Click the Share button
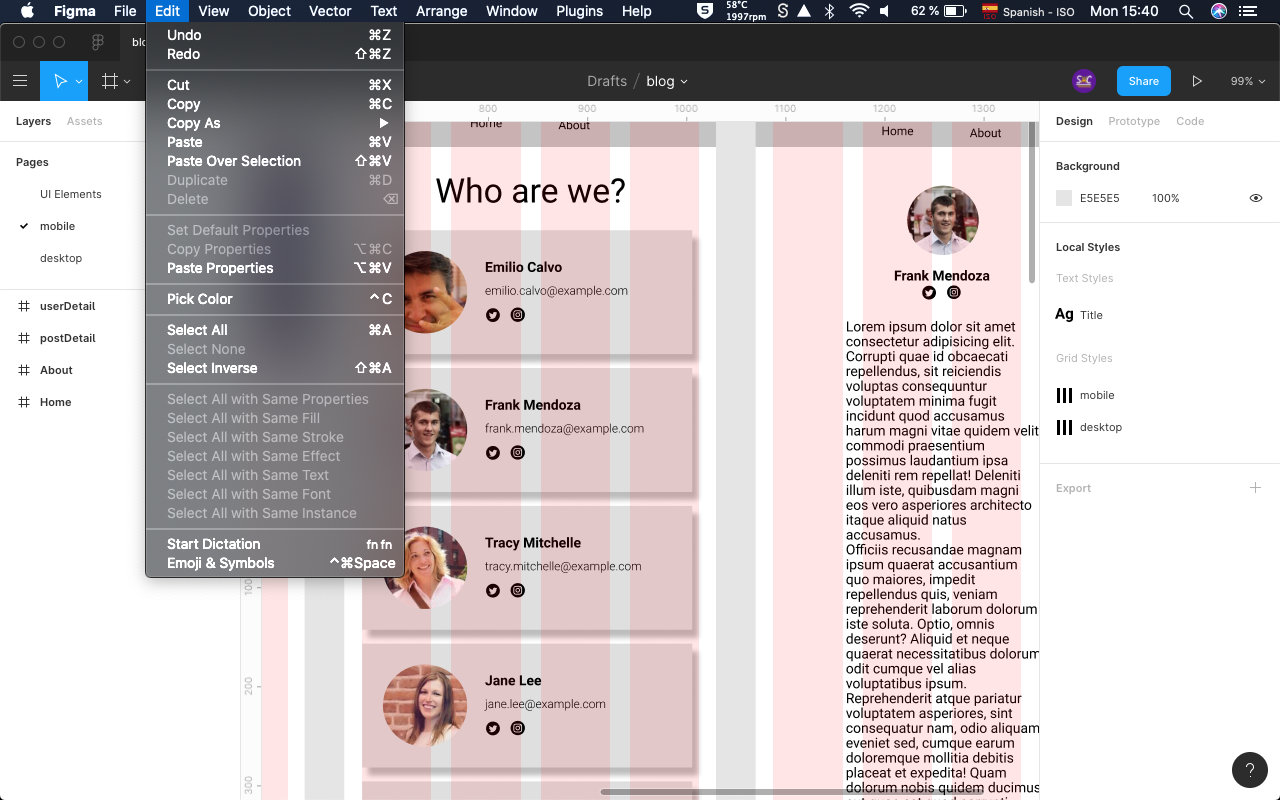The height and width of the screenshot is (800, 1280). 1144,81
